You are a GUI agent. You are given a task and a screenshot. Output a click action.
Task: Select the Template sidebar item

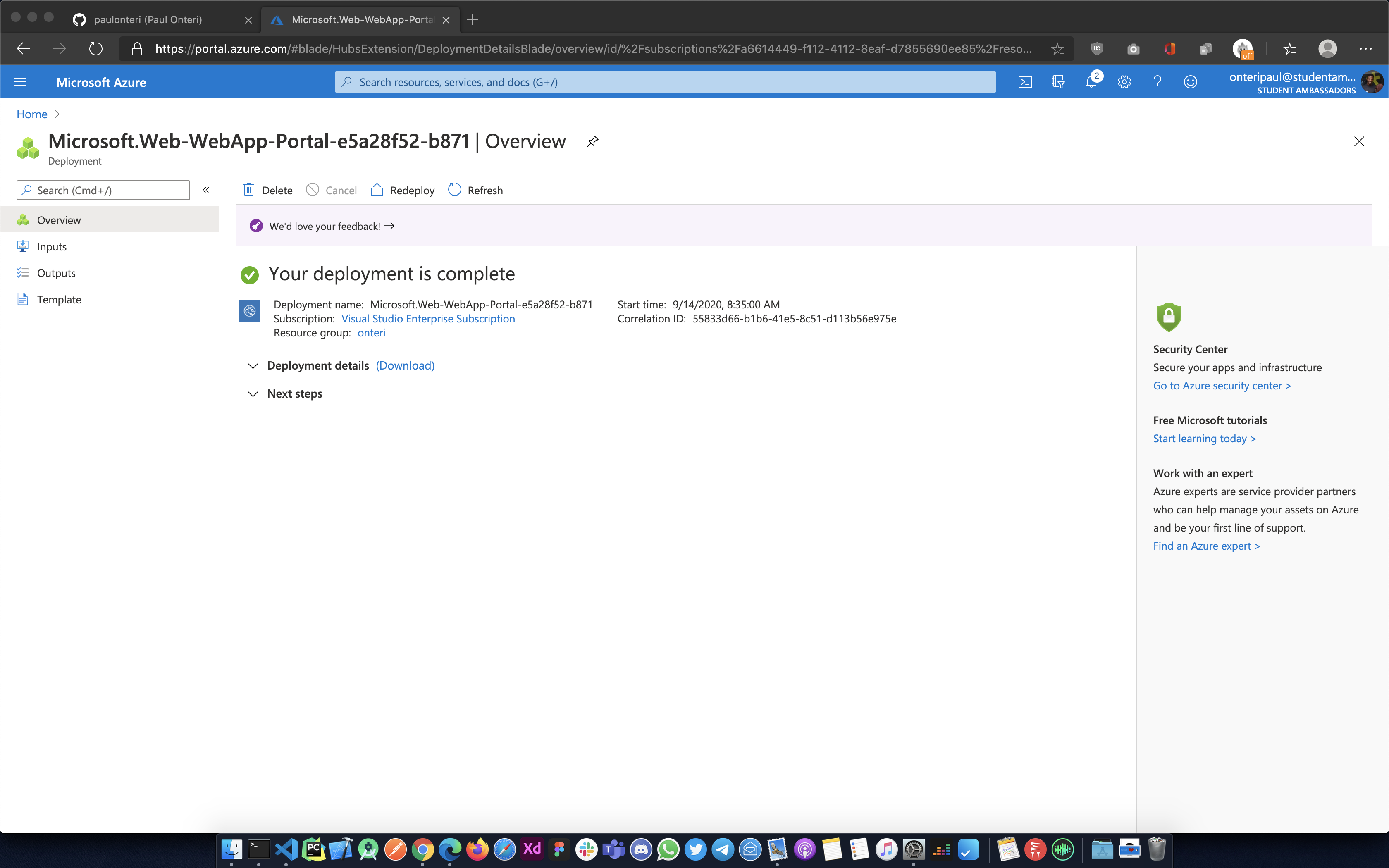tap(59, 299)
